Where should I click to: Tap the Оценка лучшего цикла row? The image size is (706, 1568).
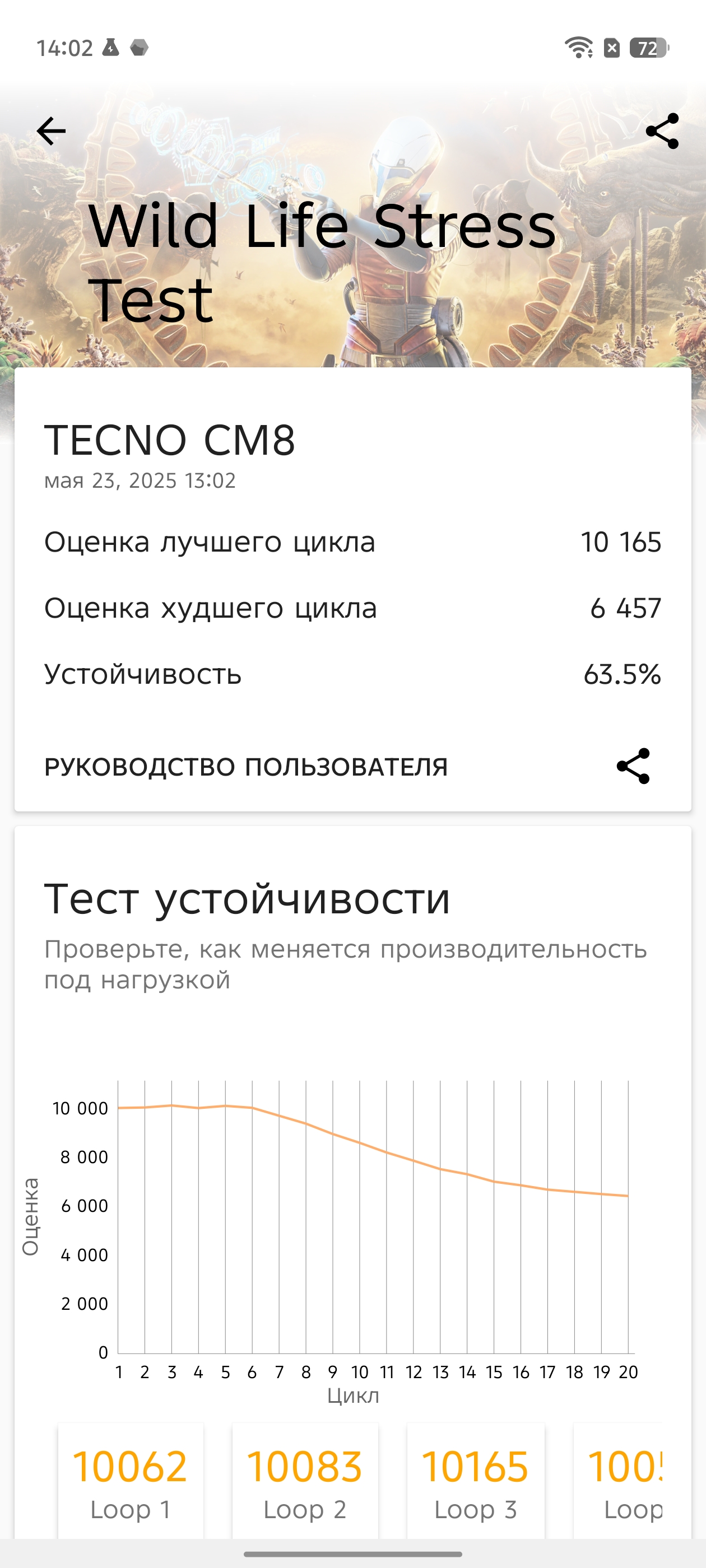click(352, 542)
